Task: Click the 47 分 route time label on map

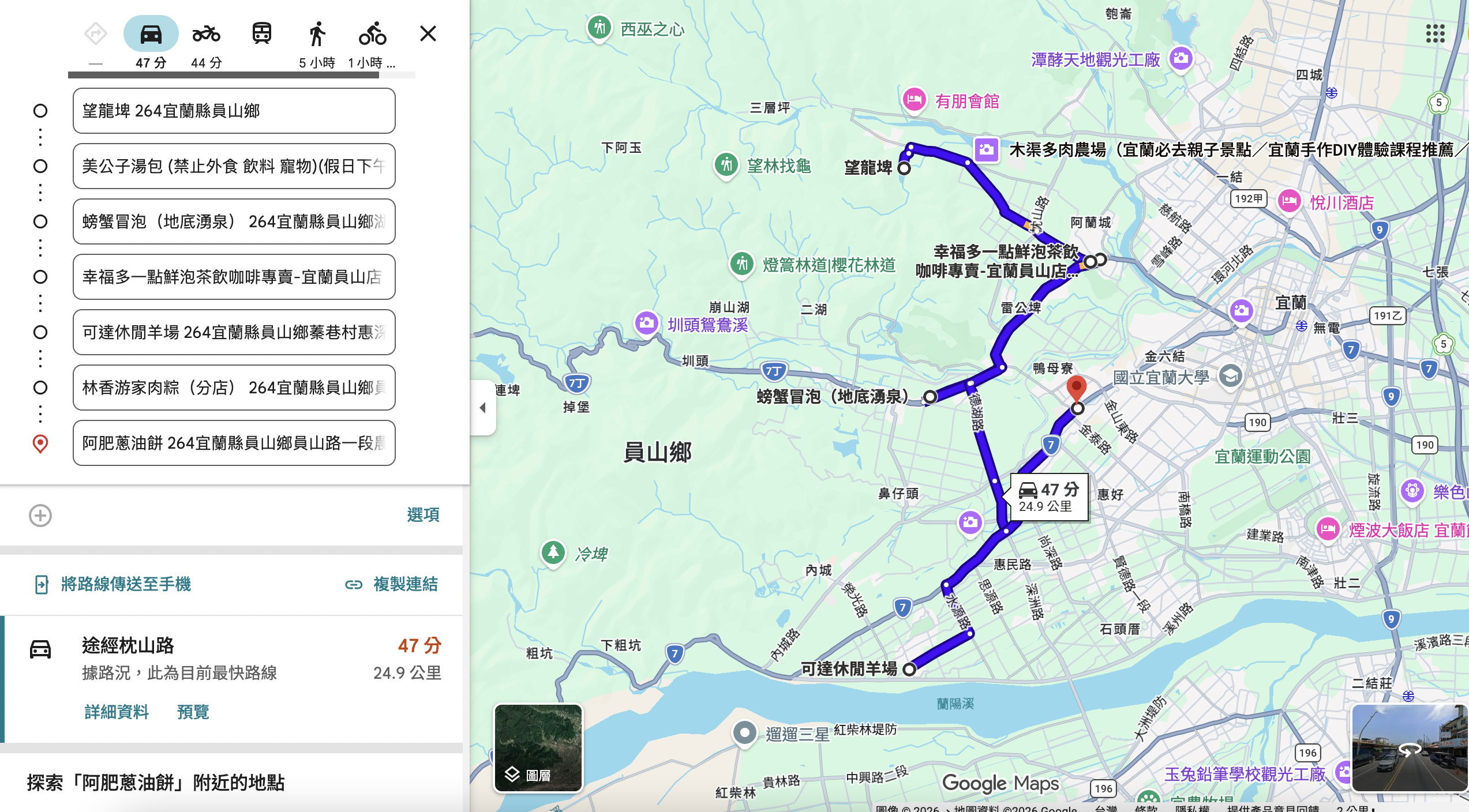Action: coord(1049,497)
